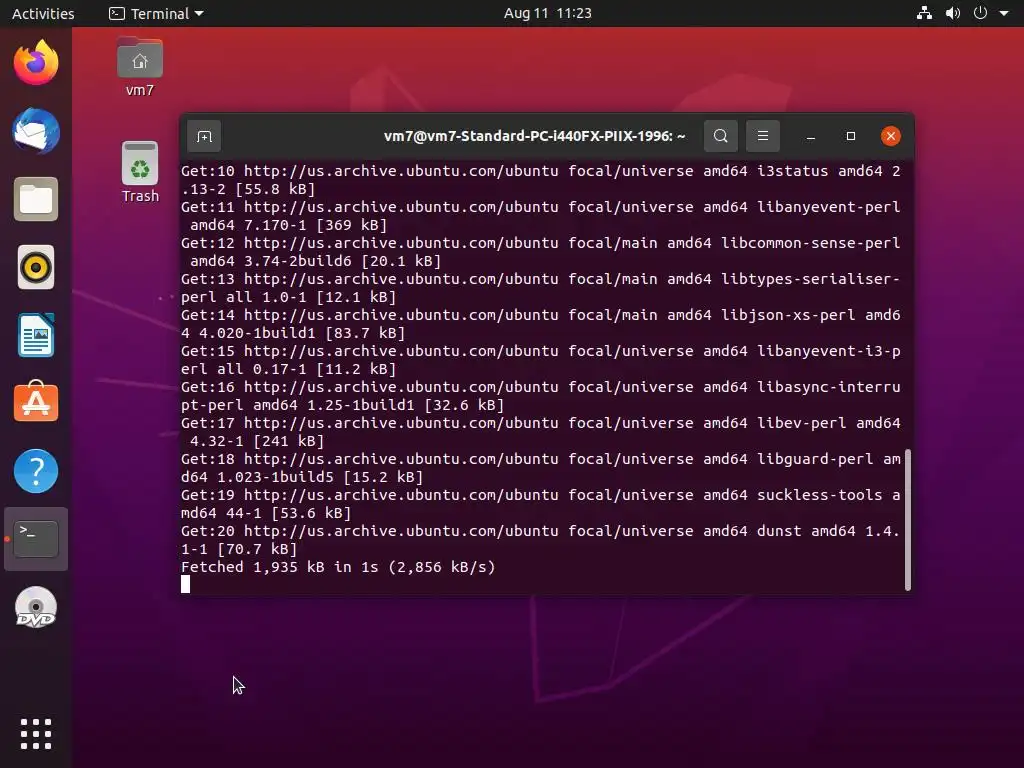The image size is (1024, 768).
Task: Click the Get:17 libev-perl line
Action: (x=541, y=432)
